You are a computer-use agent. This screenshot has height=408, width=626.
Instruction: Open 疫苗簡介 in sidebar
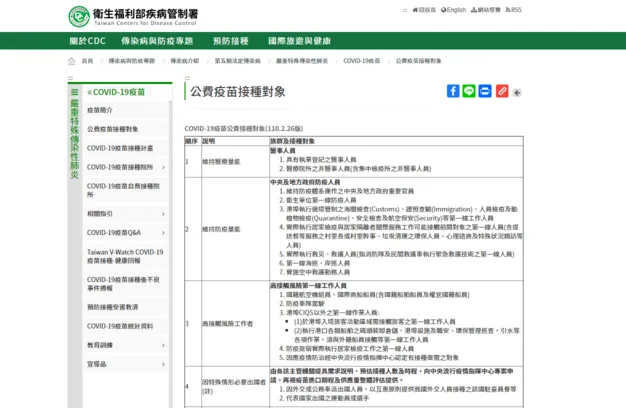pos(100,110)
